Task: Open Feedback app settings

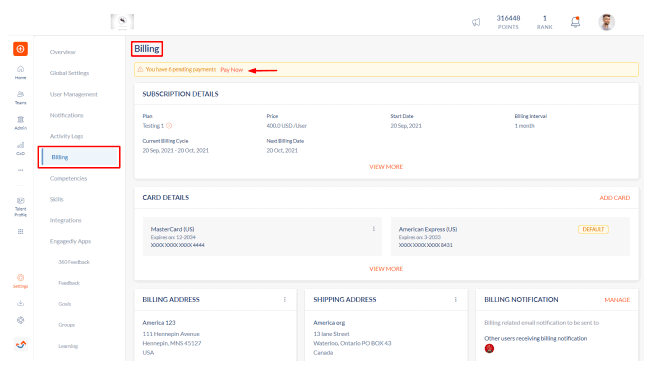Action: (69, 283)
